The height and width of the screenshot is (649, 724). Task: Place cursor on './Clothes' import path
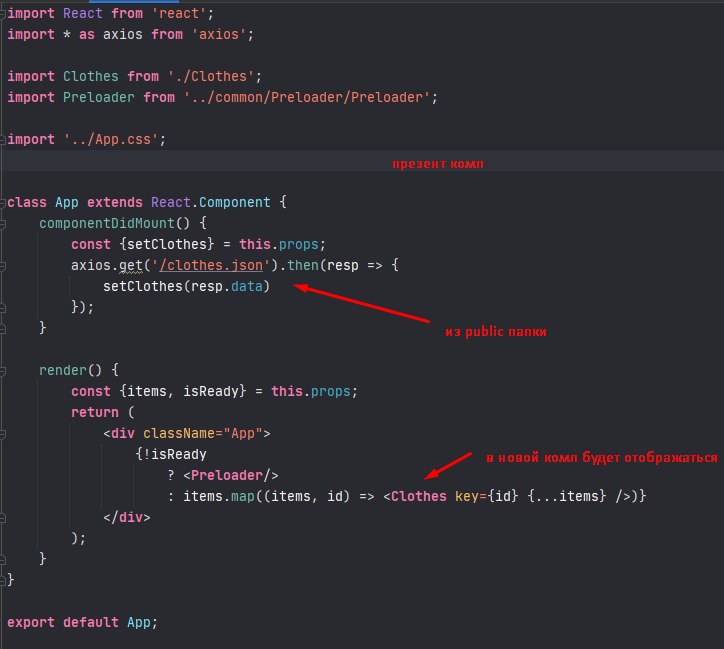pos(211,77)
